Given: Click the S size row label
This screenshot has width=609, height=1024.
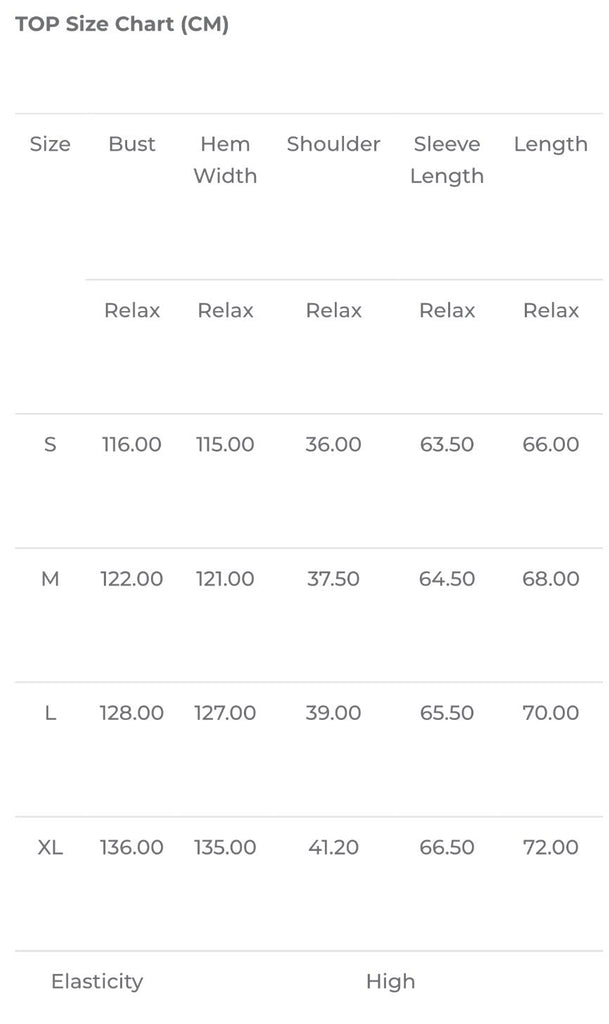Looking at the screenshot, I should 50,444.
